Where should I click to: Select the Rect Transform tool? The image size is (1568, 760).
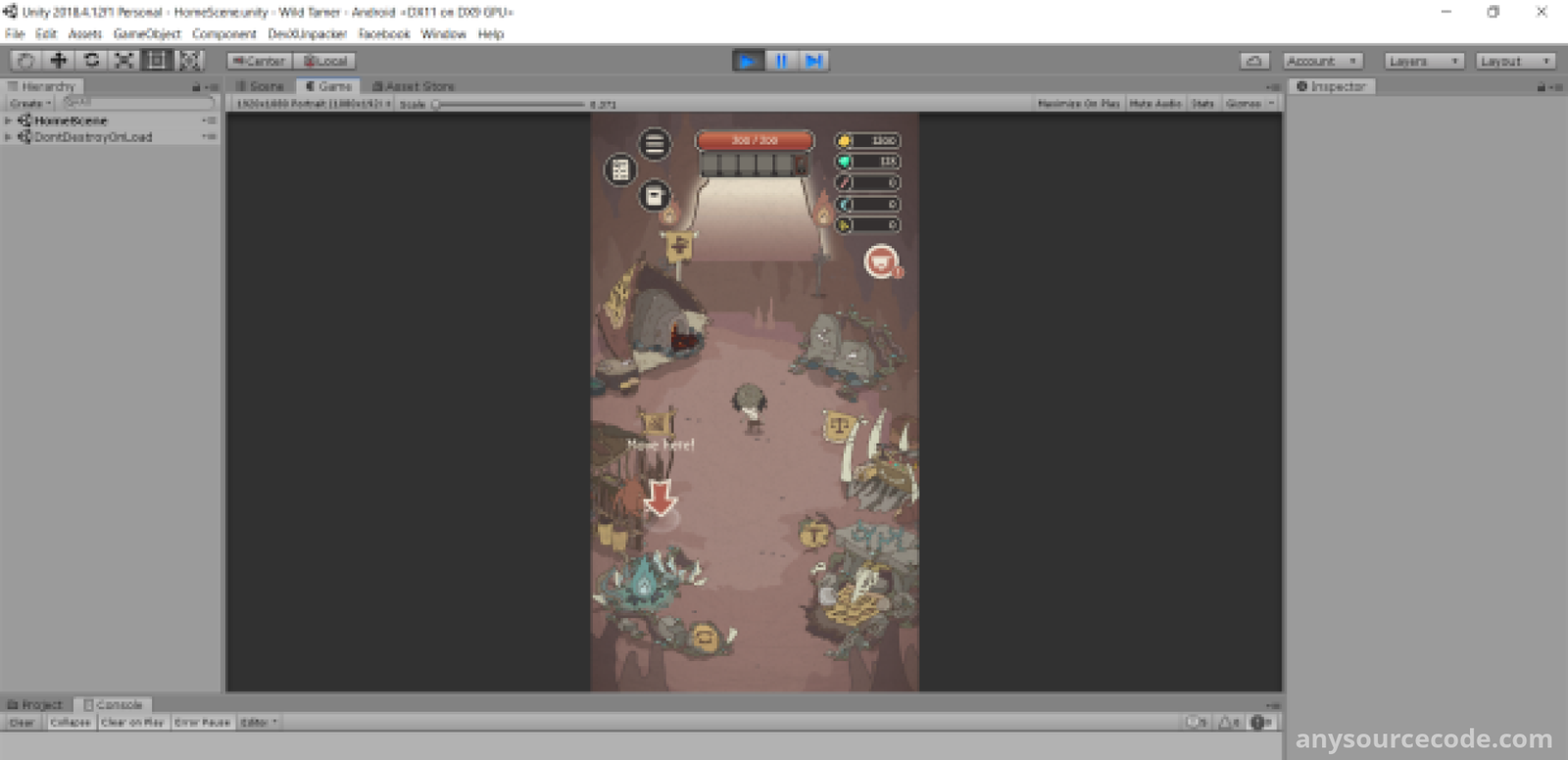[157, 61]
